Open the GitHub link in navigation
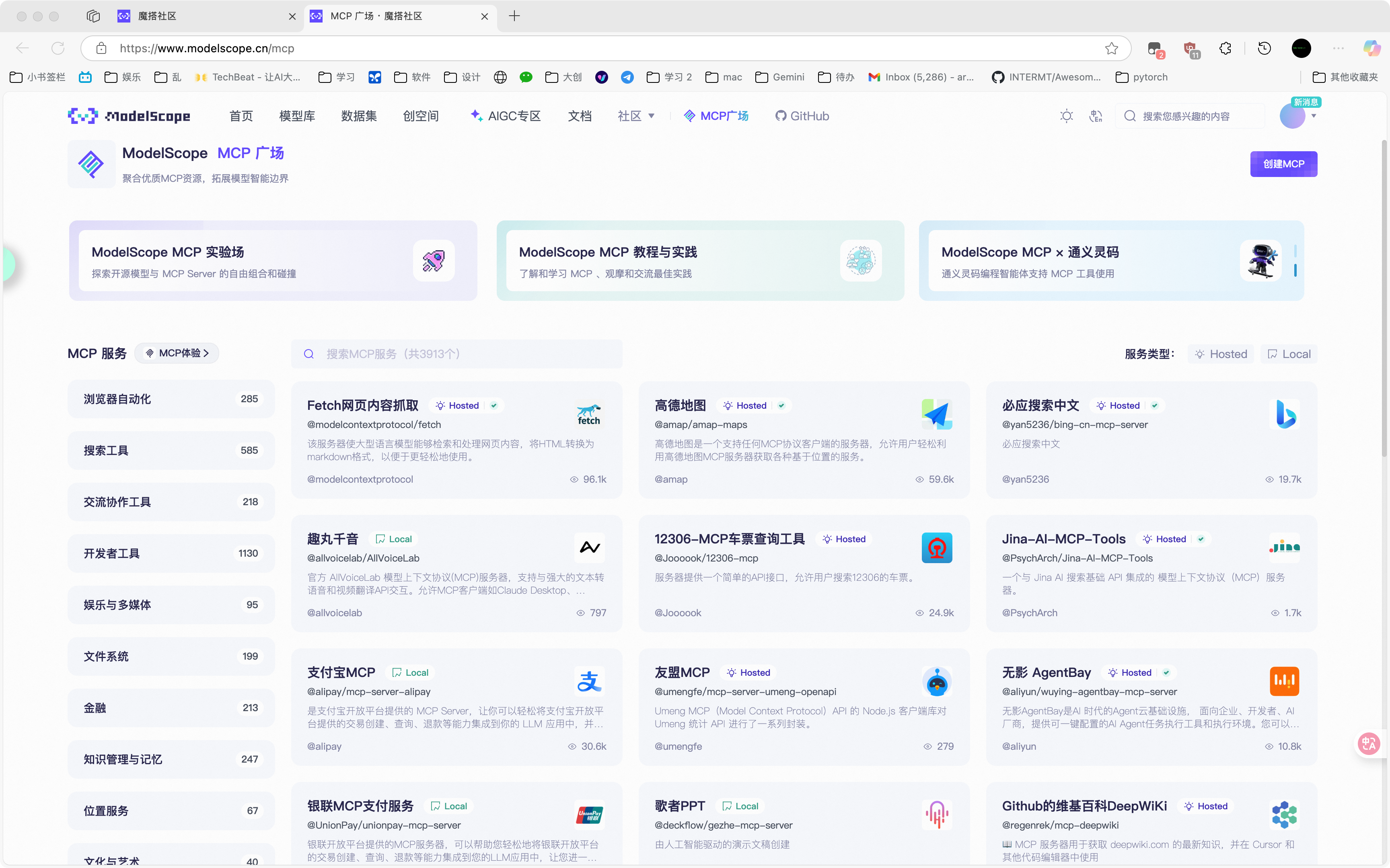Viewport: 1390px width, 868px height. point(802,116)
